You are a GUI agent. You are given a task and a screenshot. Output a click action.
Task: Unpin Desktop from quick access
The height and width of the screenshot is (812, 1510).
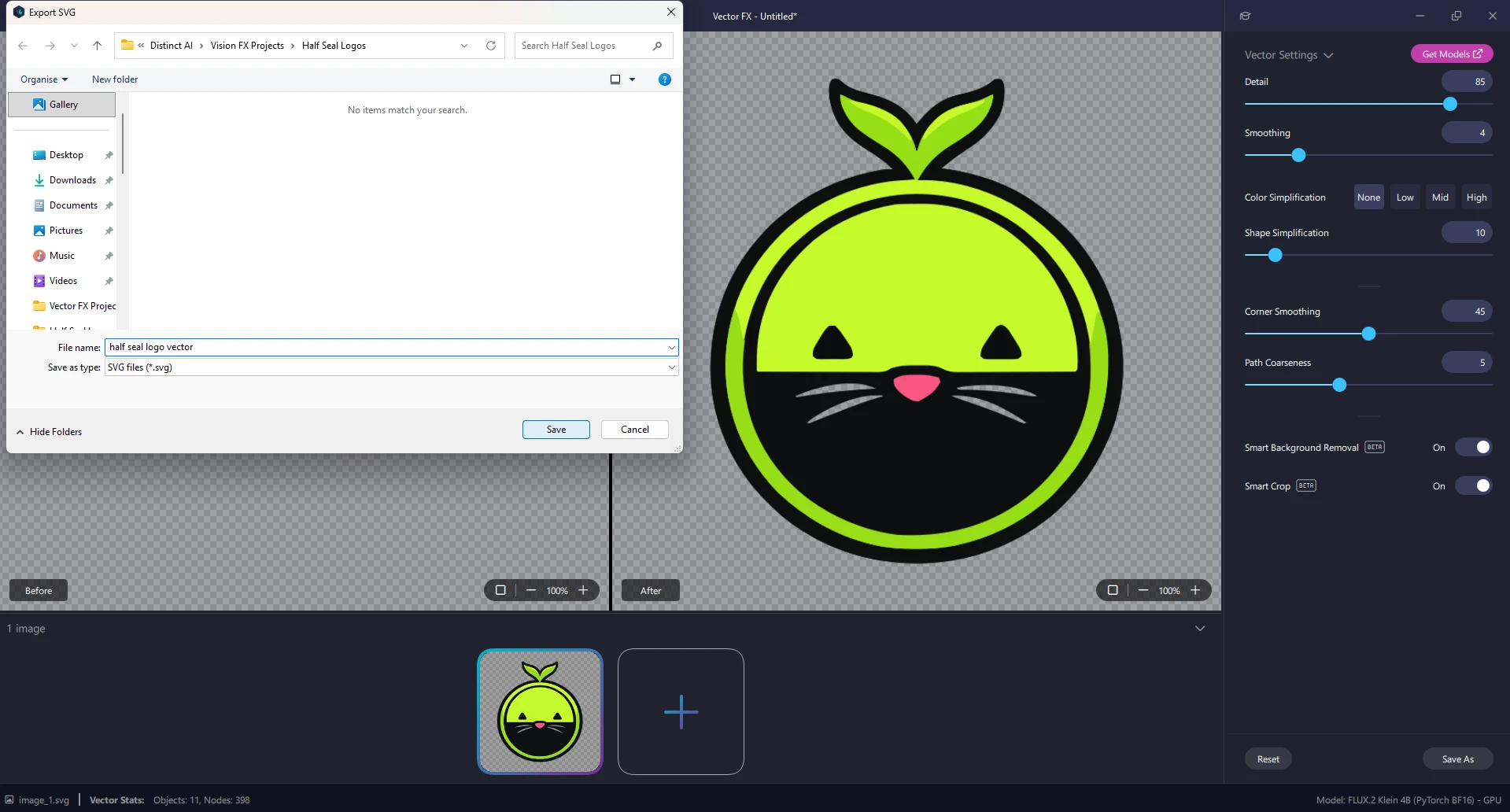(x=109, y=155)
